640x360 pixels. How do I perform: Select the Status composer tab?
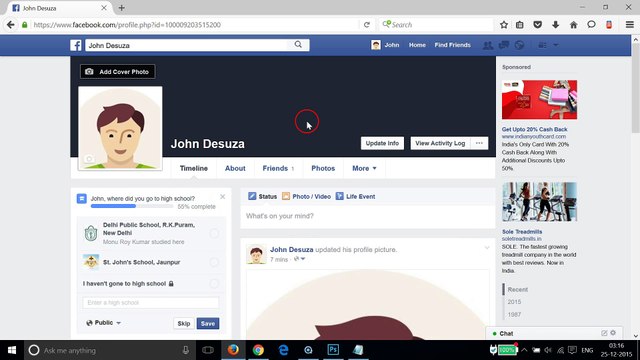pos(262,196)
